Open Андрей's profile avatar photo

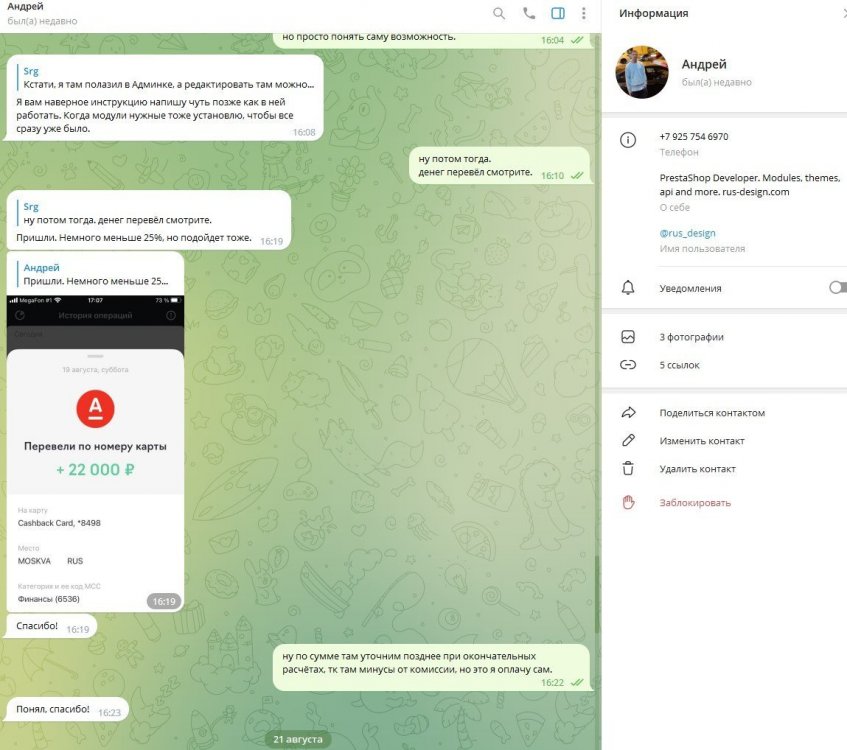click(642, 72)
